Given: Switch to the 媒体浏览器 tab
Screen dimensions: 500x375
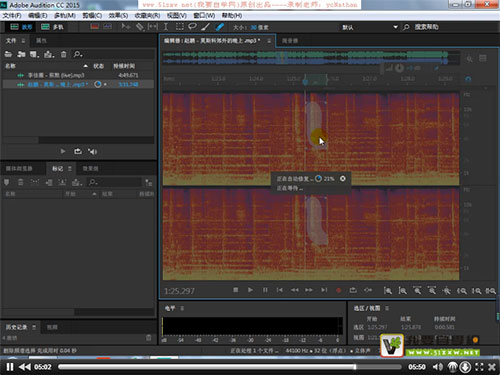Looking at the screenshot, I should 19,169.
